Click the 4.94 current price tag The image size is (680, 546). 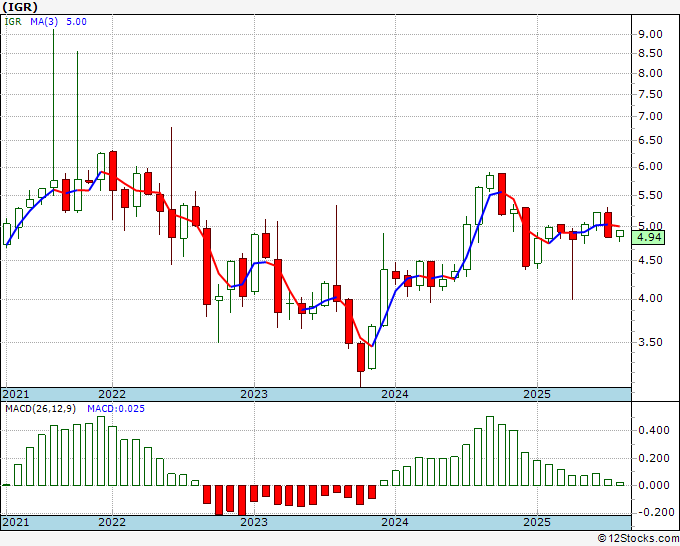pyautogui.click(x=648, y=237)
